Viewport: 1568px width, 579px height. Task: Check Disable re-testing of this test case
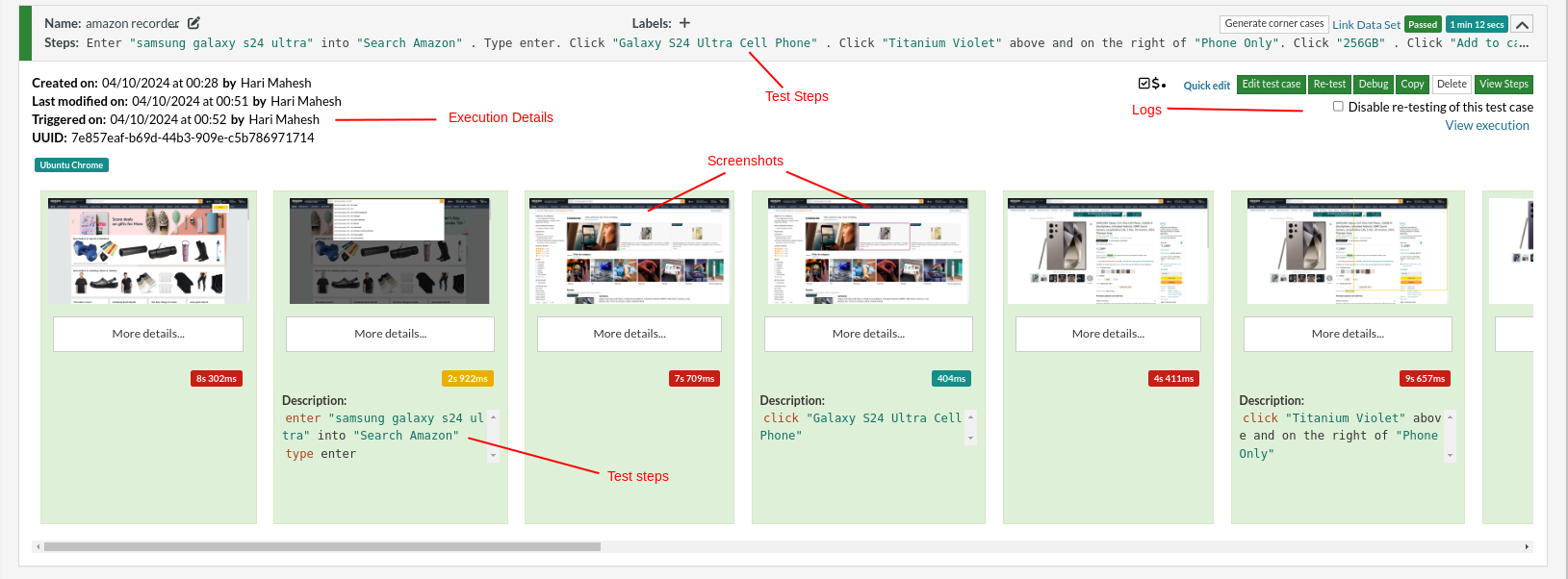(x=1338, y=107)
